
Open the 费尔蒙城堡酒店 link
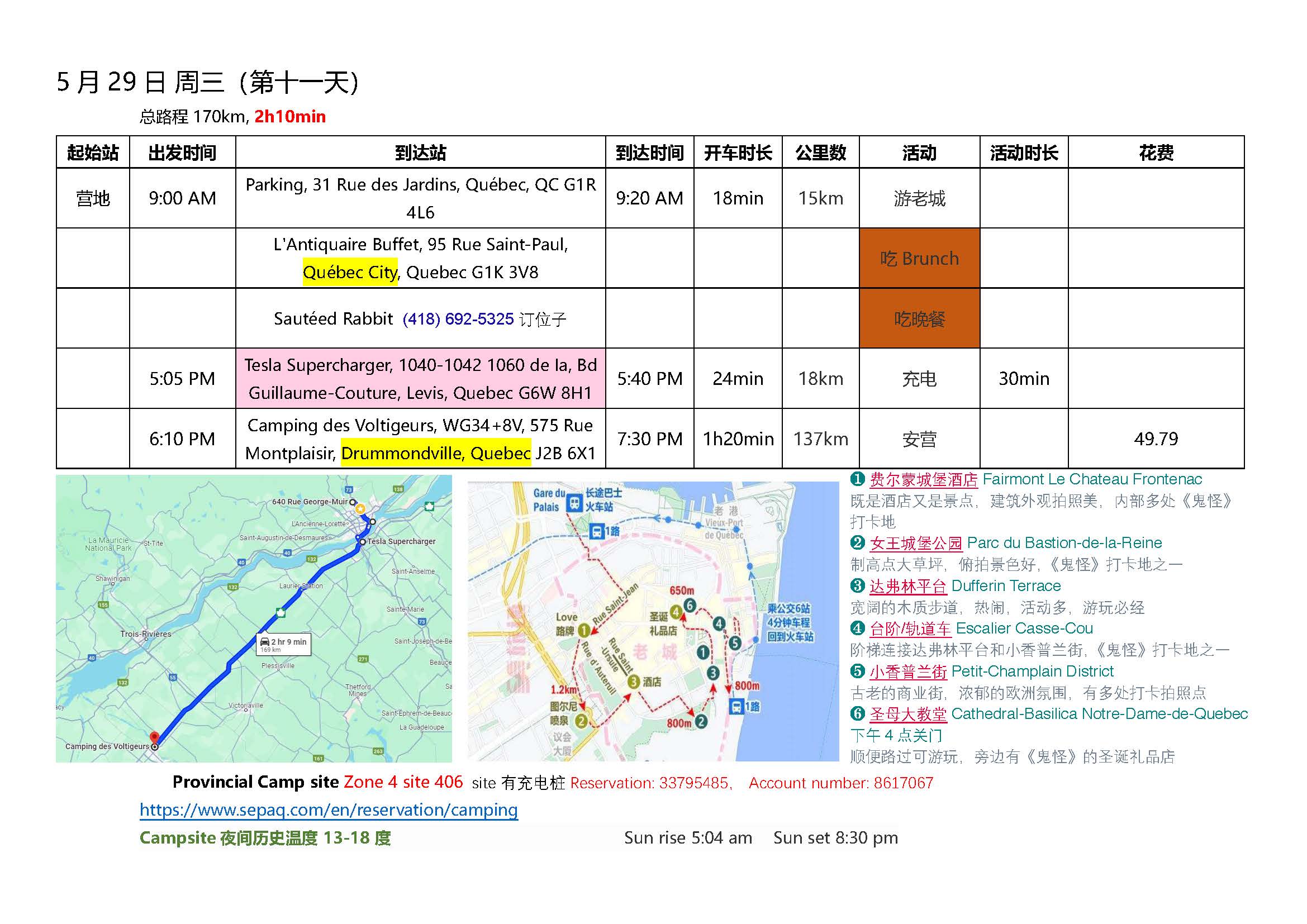(x=923, y=480)
